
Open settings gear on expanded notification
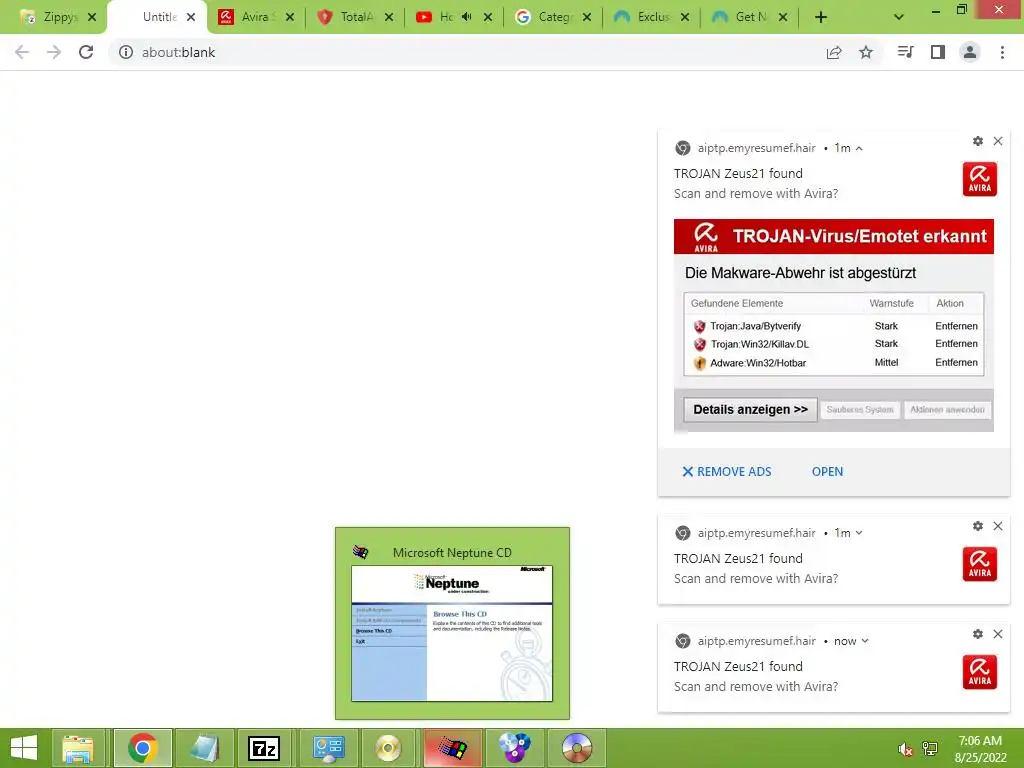978,141
